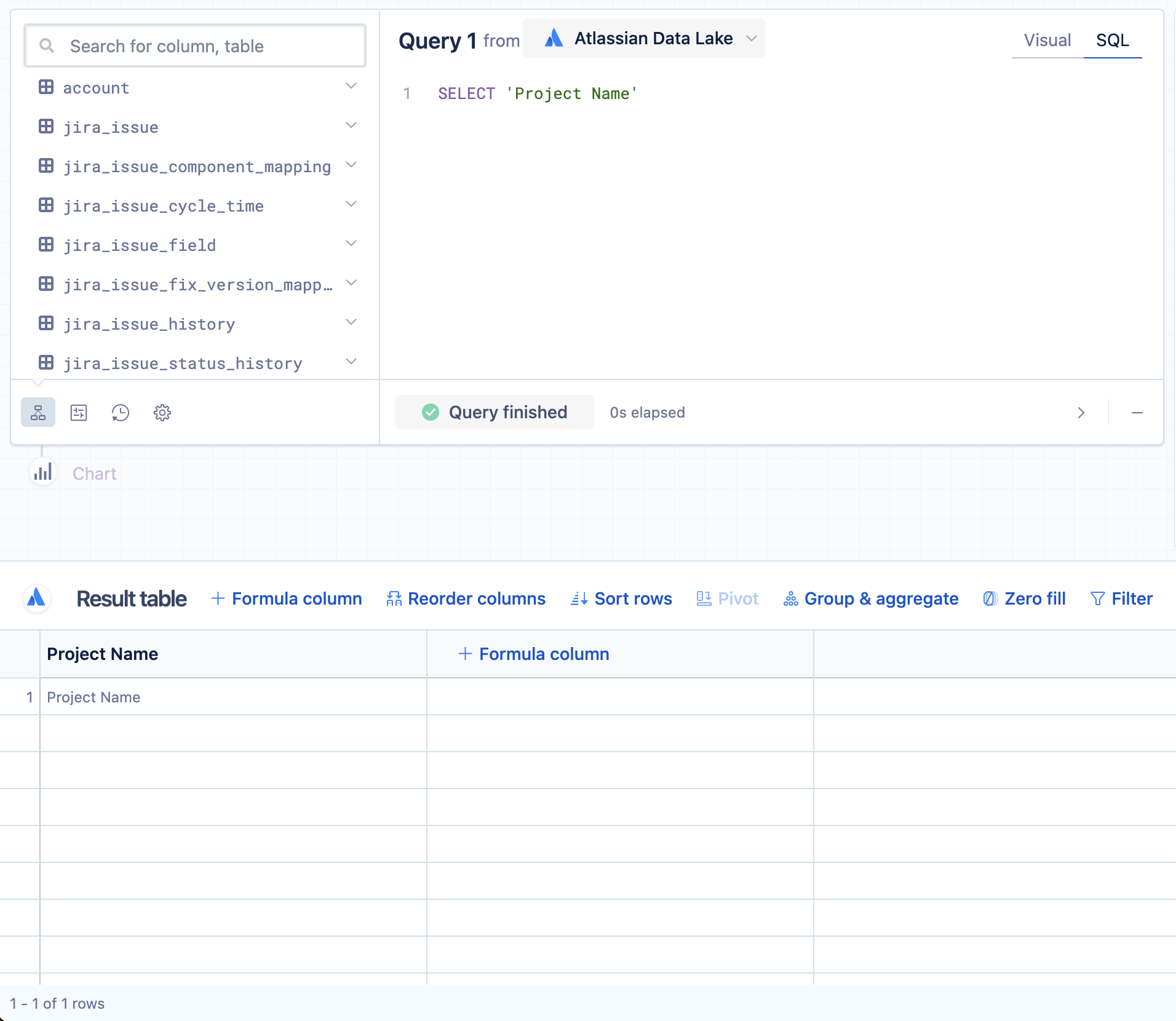Viewport: 1176px width, 1021px height.
Task: Select the Project Name cell in row 1
Action: (x=233, y=697)
